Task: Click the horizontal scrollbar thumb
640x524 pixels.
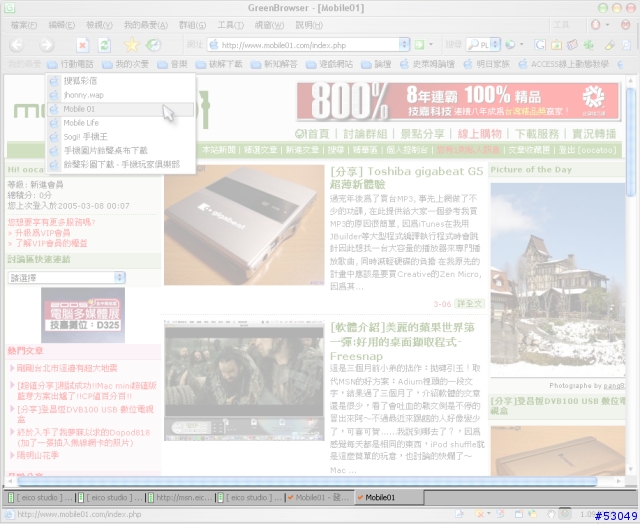Action: coord(307,481)
